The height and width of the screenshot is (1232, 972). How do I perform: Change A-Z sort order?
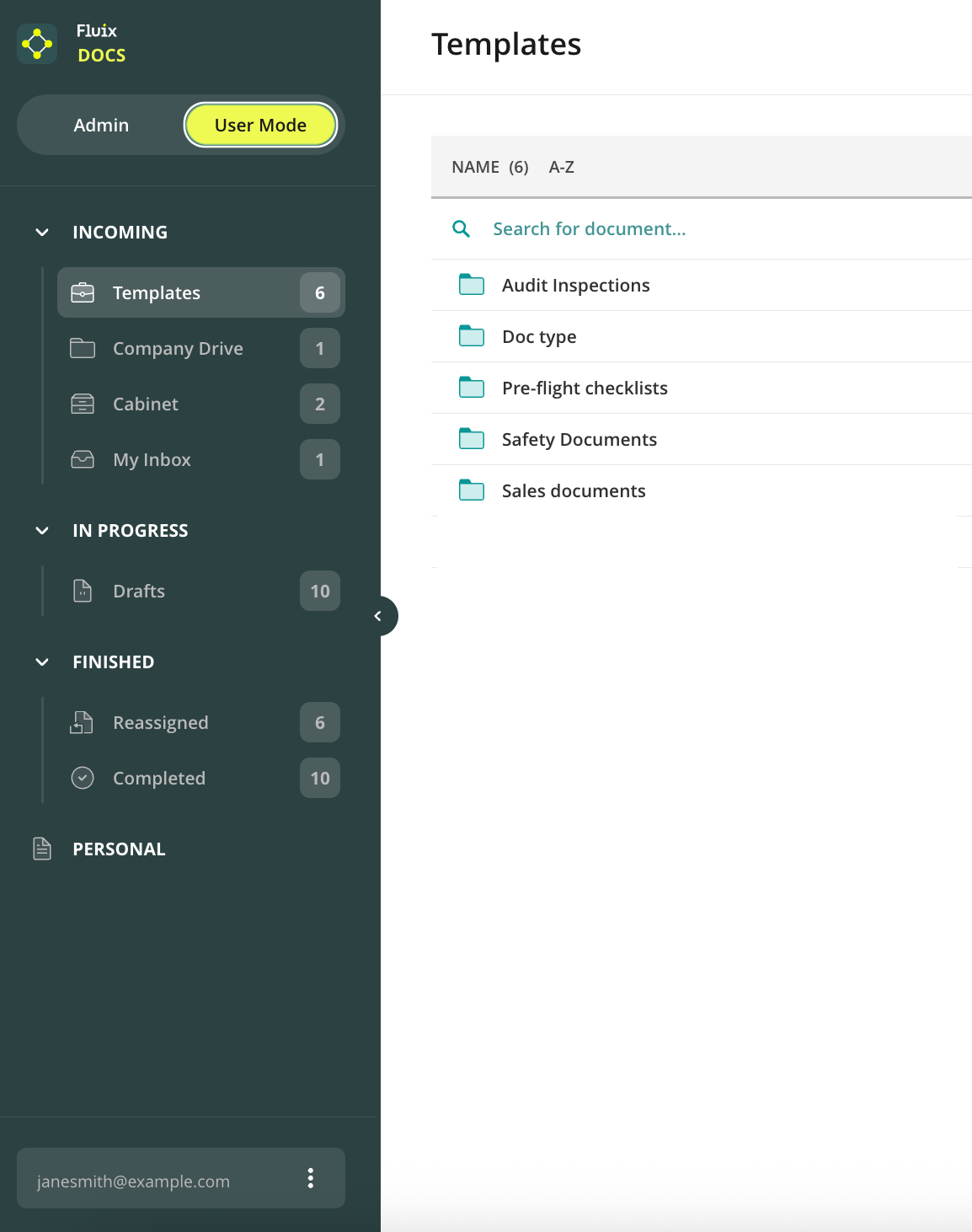tap(561, 167)
